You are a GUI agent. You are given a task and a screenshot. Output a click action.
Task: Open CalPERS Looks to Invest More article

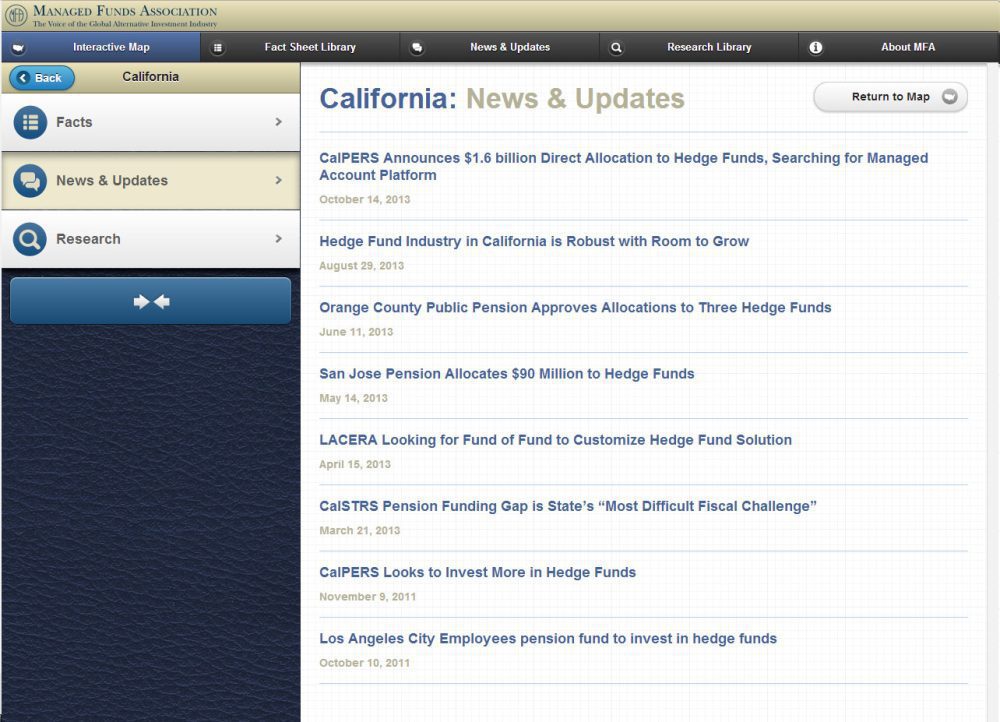[478, 572]
